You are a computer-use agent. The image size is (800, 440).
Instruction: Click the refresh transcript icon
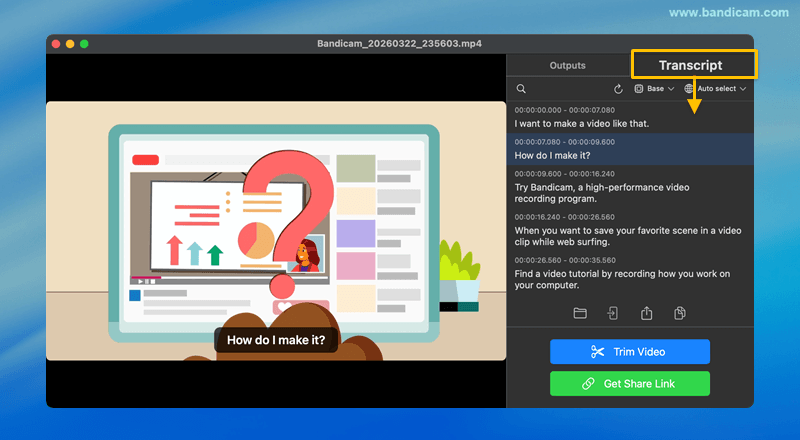tap(618, 89)
